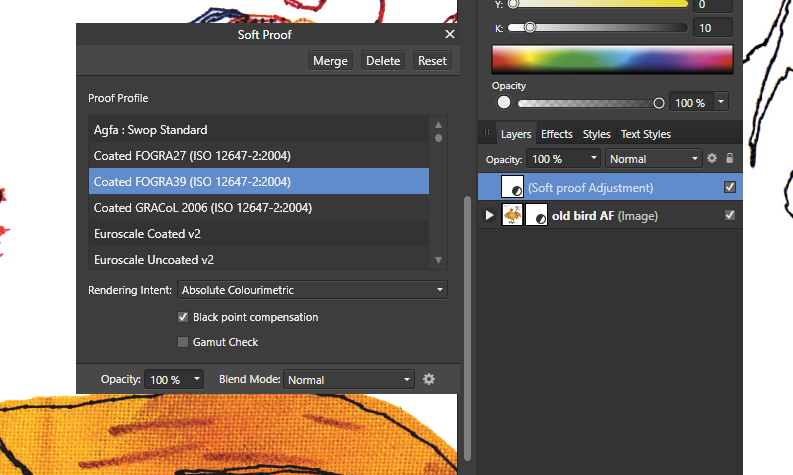Click the Reset button
The image size is (793, 475).
[x=432, y=61]
